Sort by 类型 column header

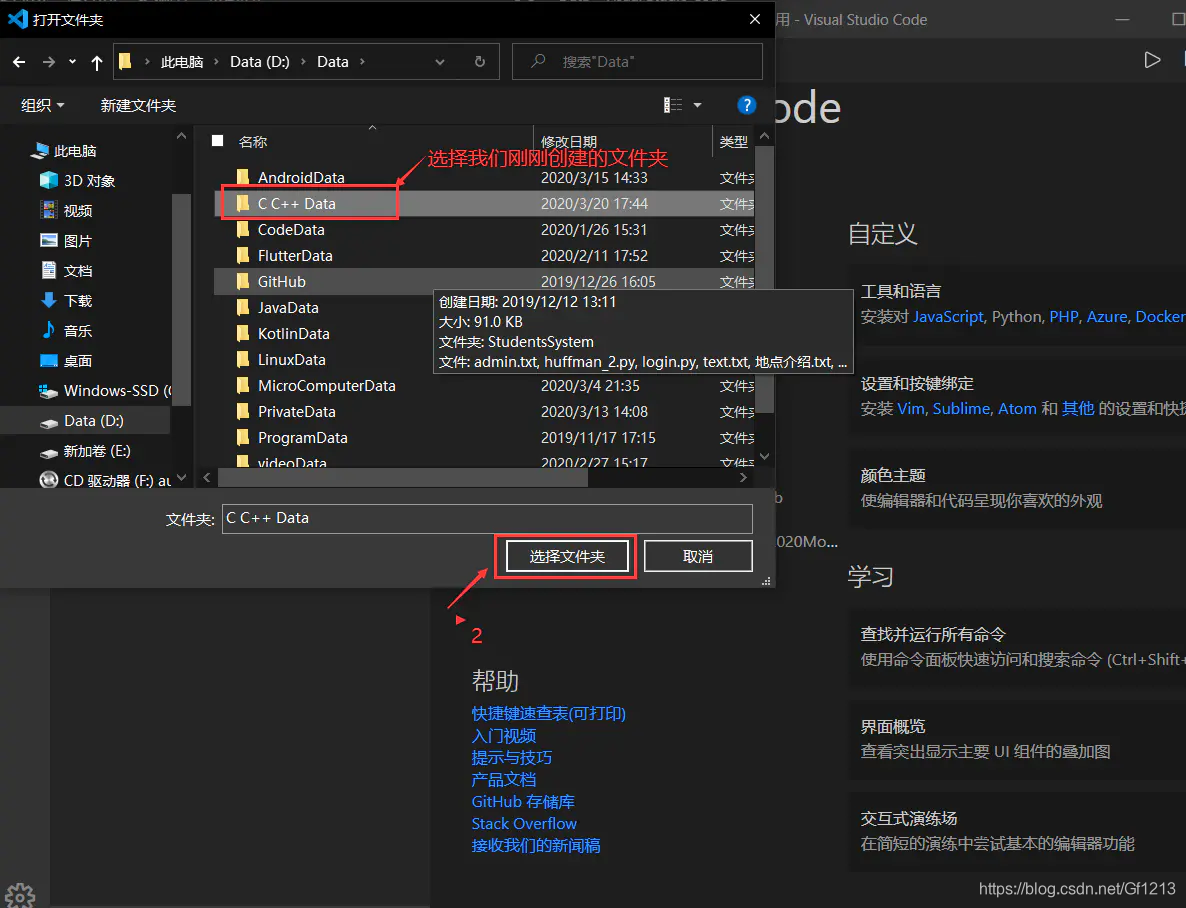pos(734,141)
